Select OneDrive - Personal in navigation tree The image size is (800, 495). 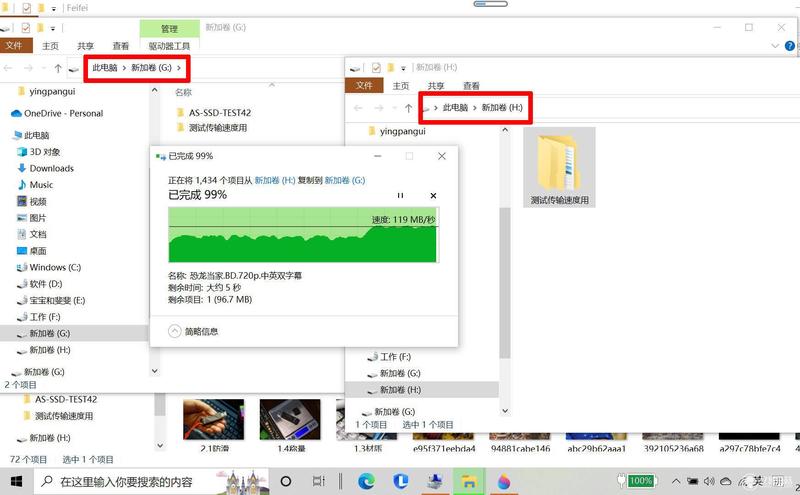pyautogui.click(x=57, y=113)
